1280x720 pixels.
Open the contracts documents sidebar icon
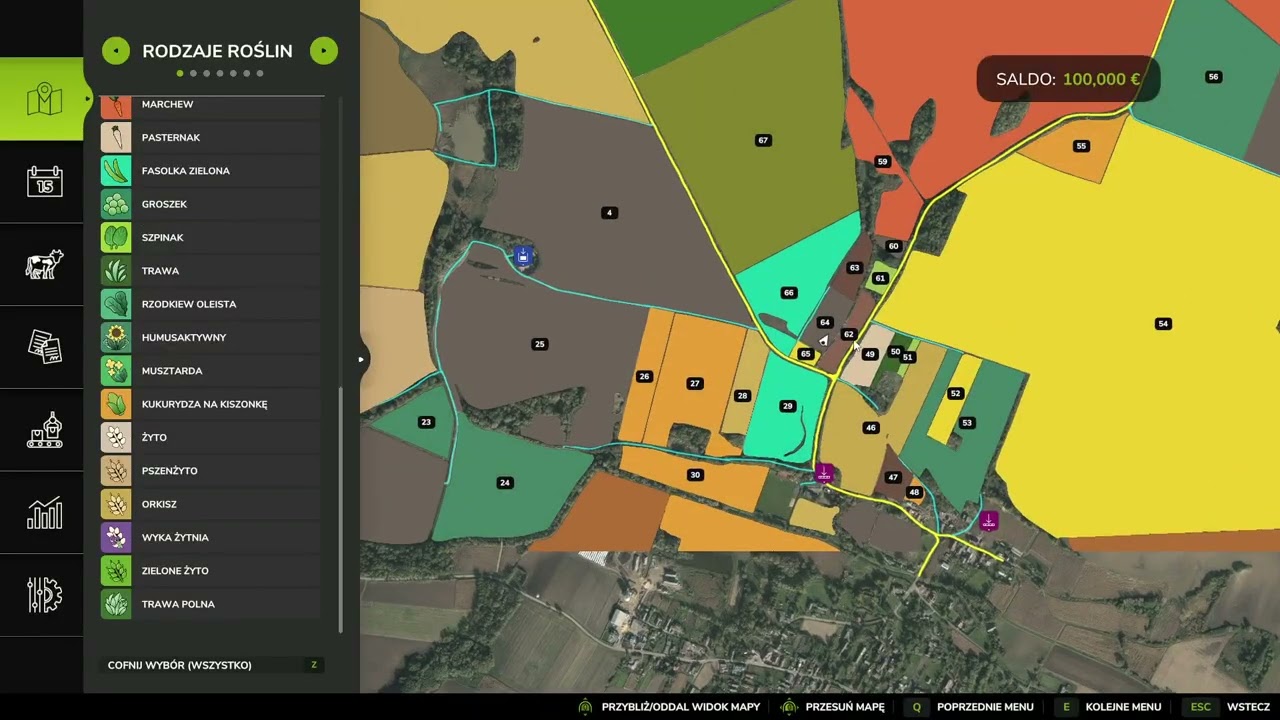(x=44, y=347)
